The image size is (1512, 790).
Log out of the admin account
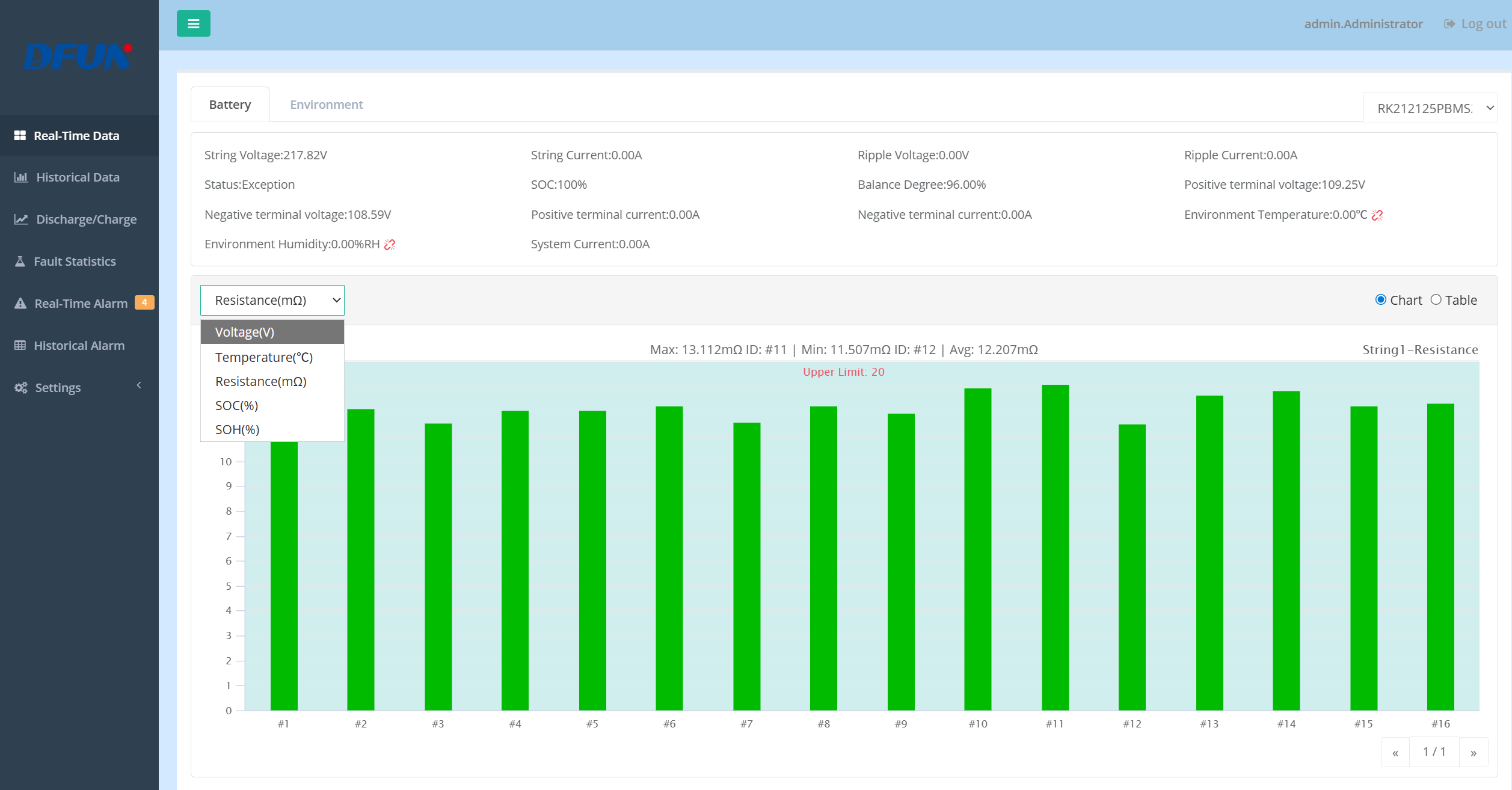click(x=1475, y=24)
